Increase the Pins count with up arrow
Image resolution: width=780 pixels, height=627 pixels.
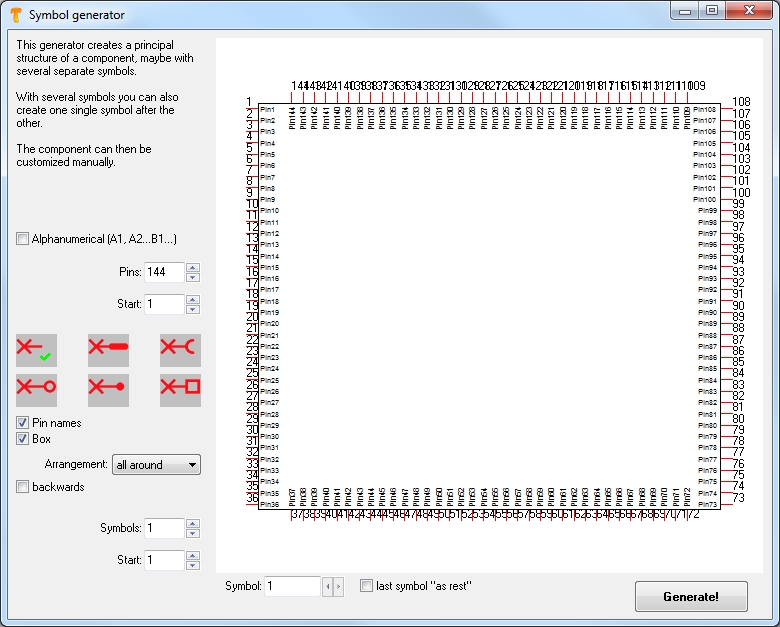[193, 267]
